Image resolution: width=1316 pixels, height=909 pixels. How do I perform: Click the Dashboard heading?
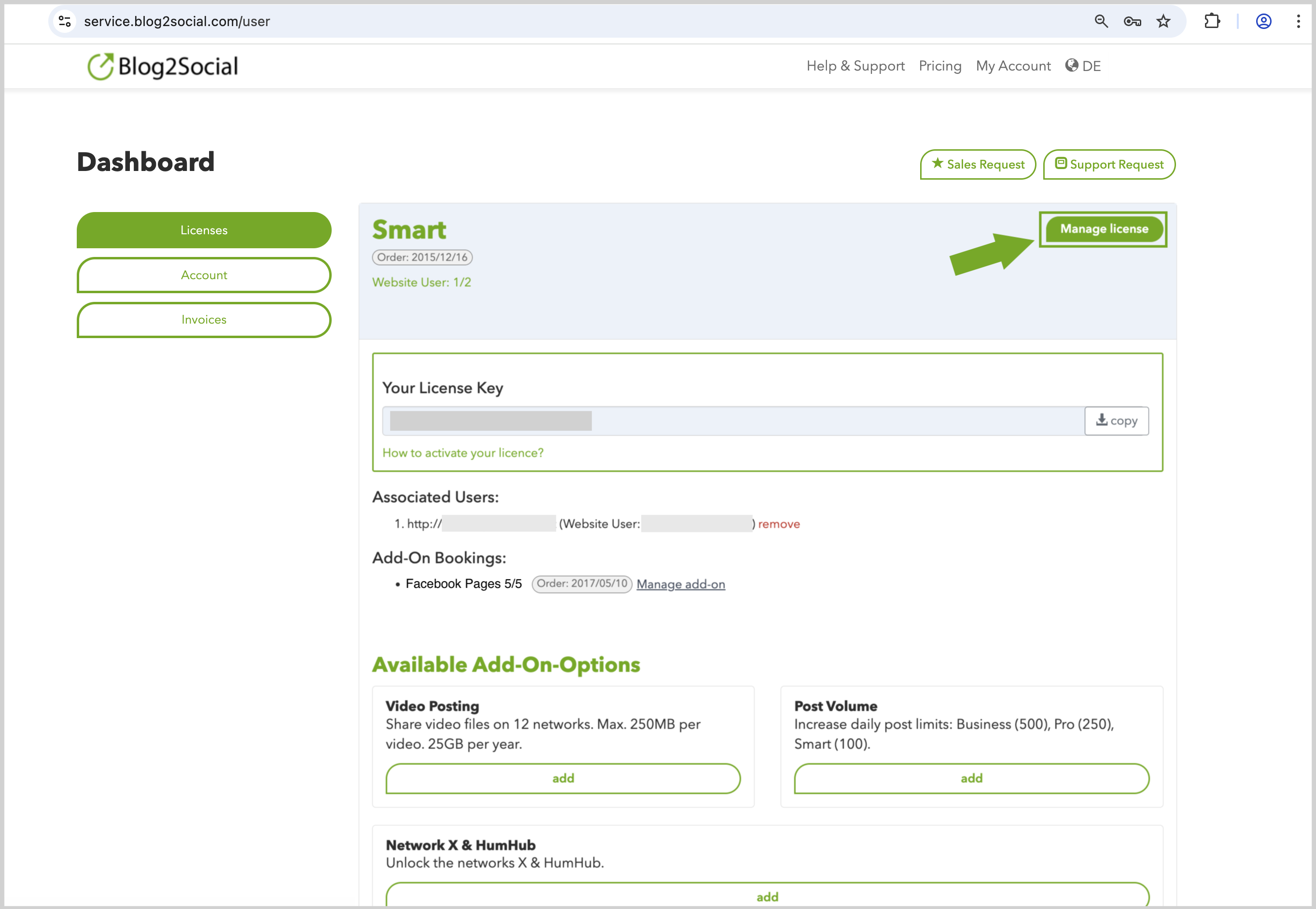point(146,162)
